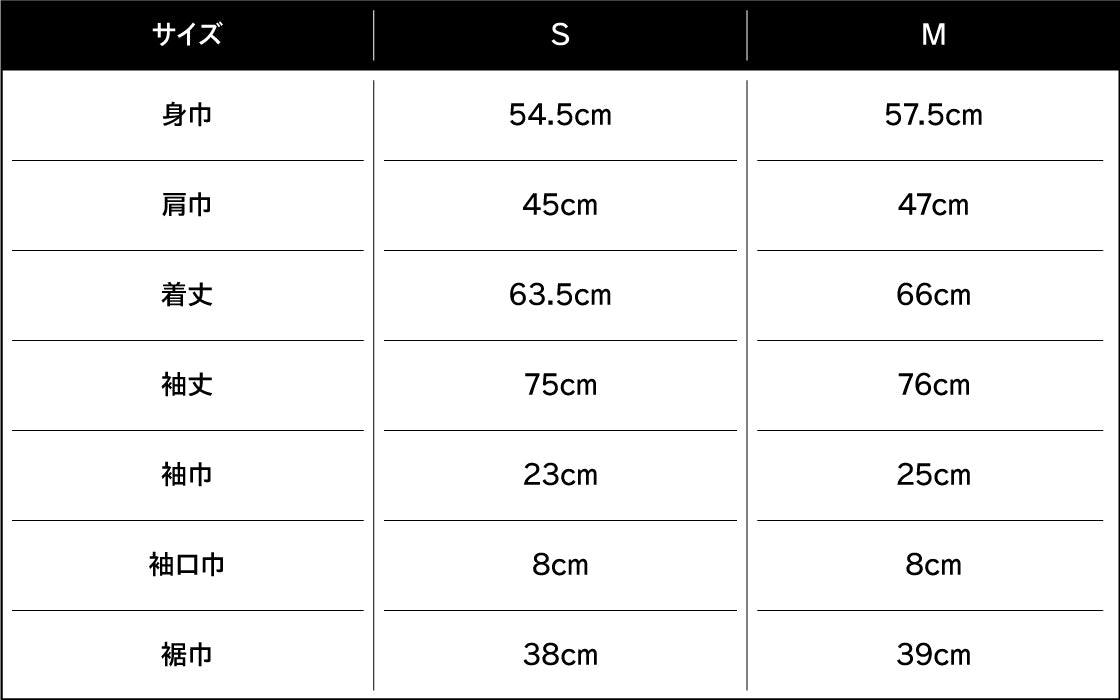Image resolution: width=1120 pixels, height=700 pixels.
Task: Select the 63.5cm cell
Action: tap(560, 295)
